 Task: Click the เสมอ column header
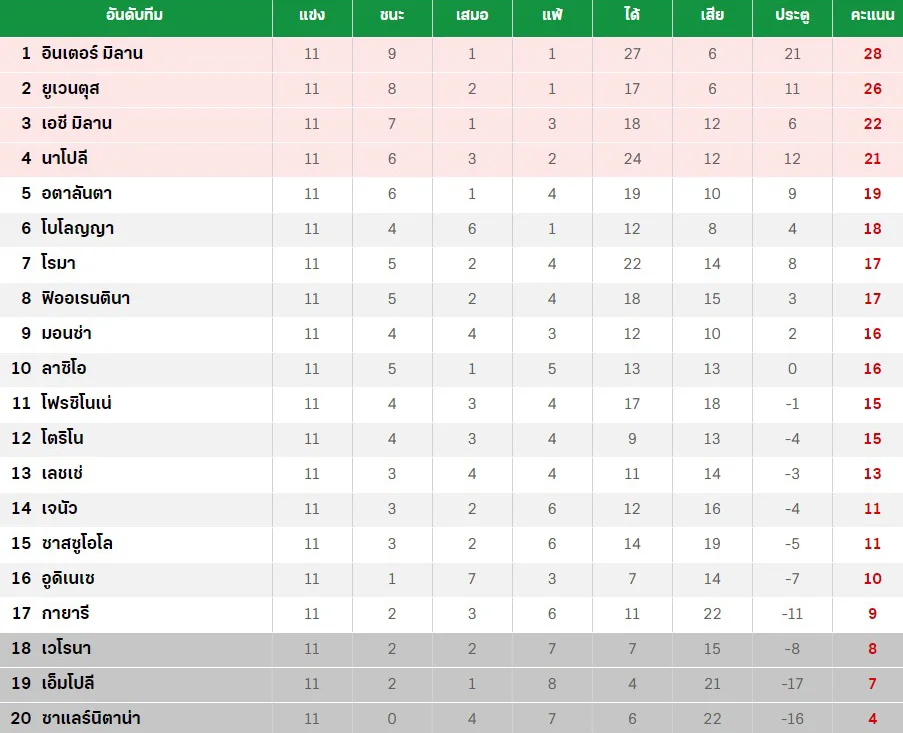click(472, 15)
